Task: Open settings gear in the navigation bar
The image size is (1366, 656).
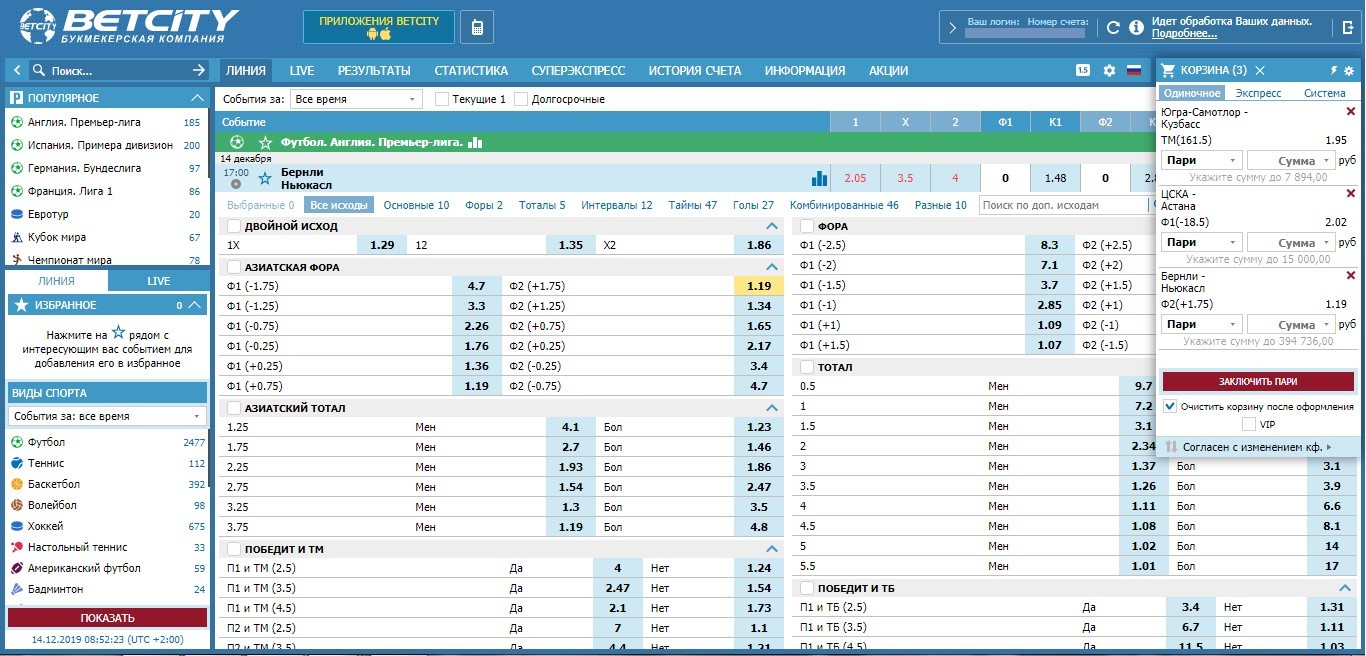Action: point(1109,71)
